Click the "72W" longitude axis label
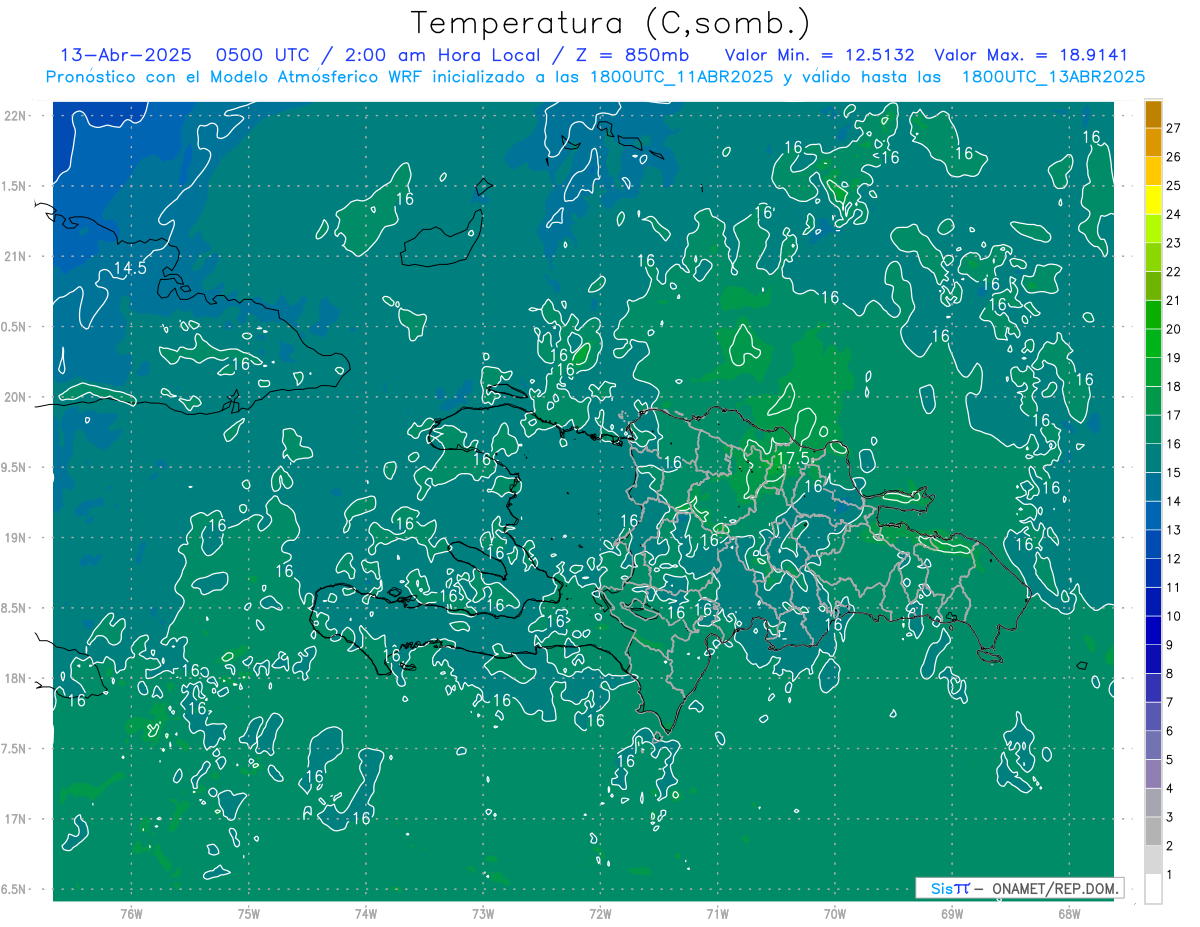This screenshot has width=1200, height=927. click(x=600, y=914)
